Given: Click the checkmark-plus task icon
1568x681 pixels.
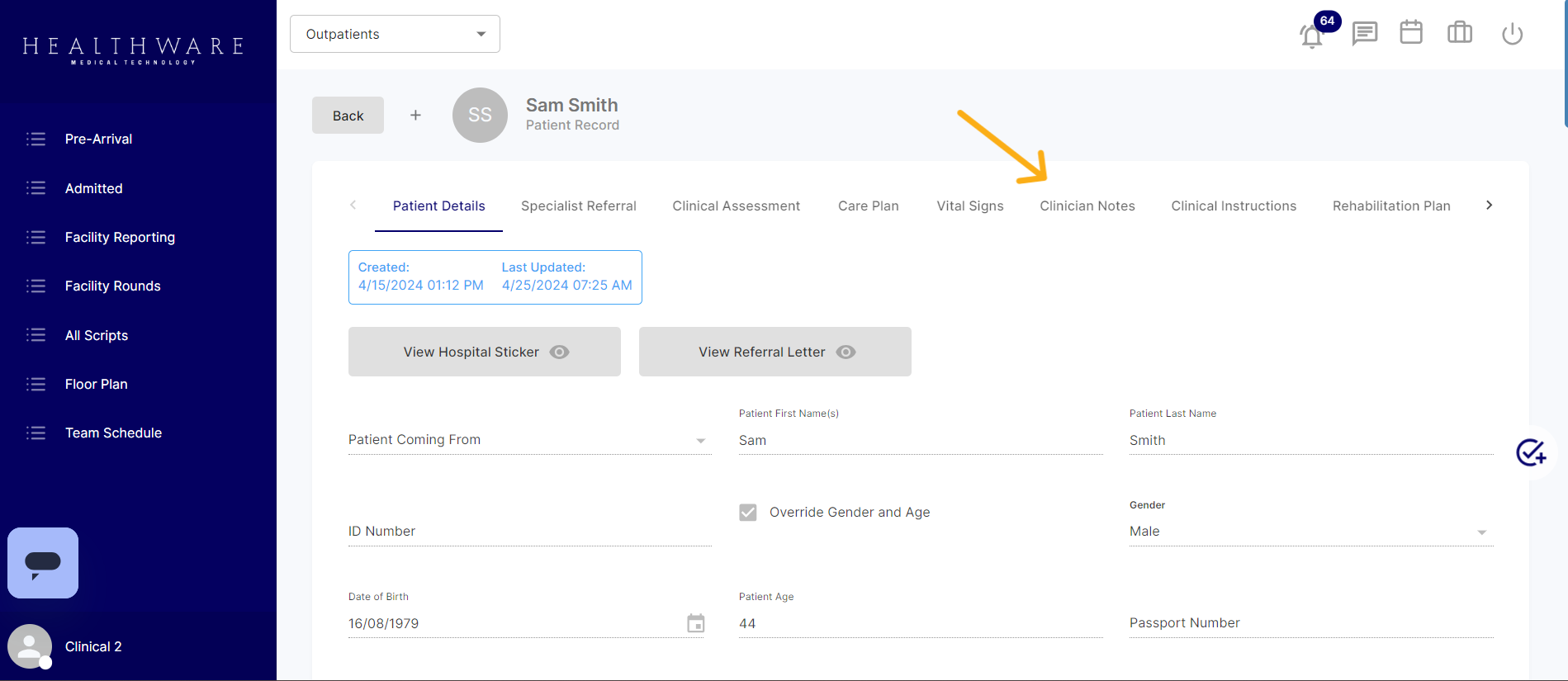Looking at the screenshot, I should 1530,452.
